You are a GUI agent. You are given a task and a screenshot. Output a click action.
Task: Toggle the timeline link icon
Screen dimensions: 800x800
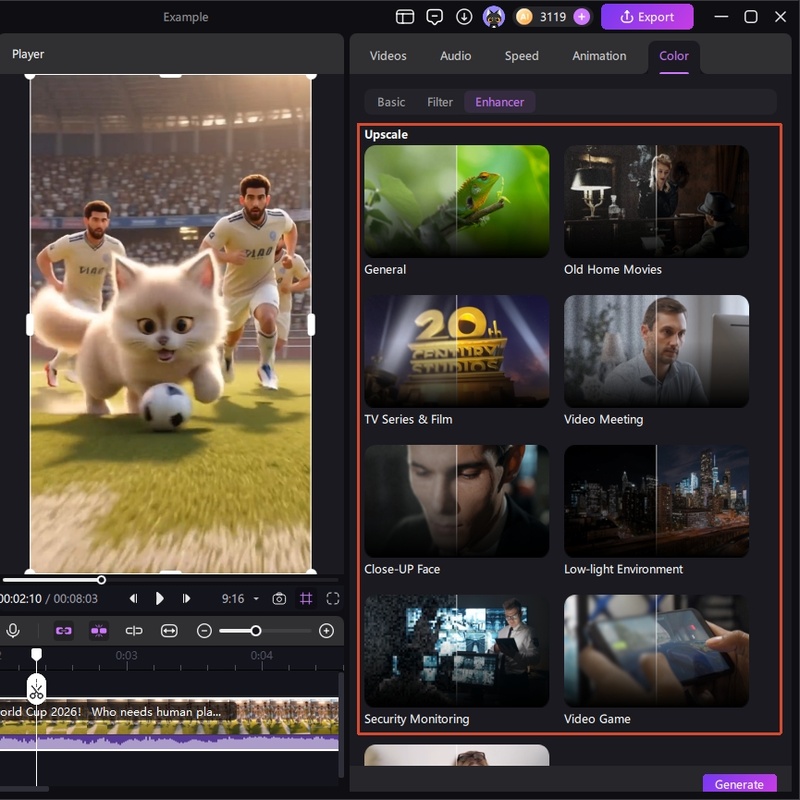coord(64,631)
